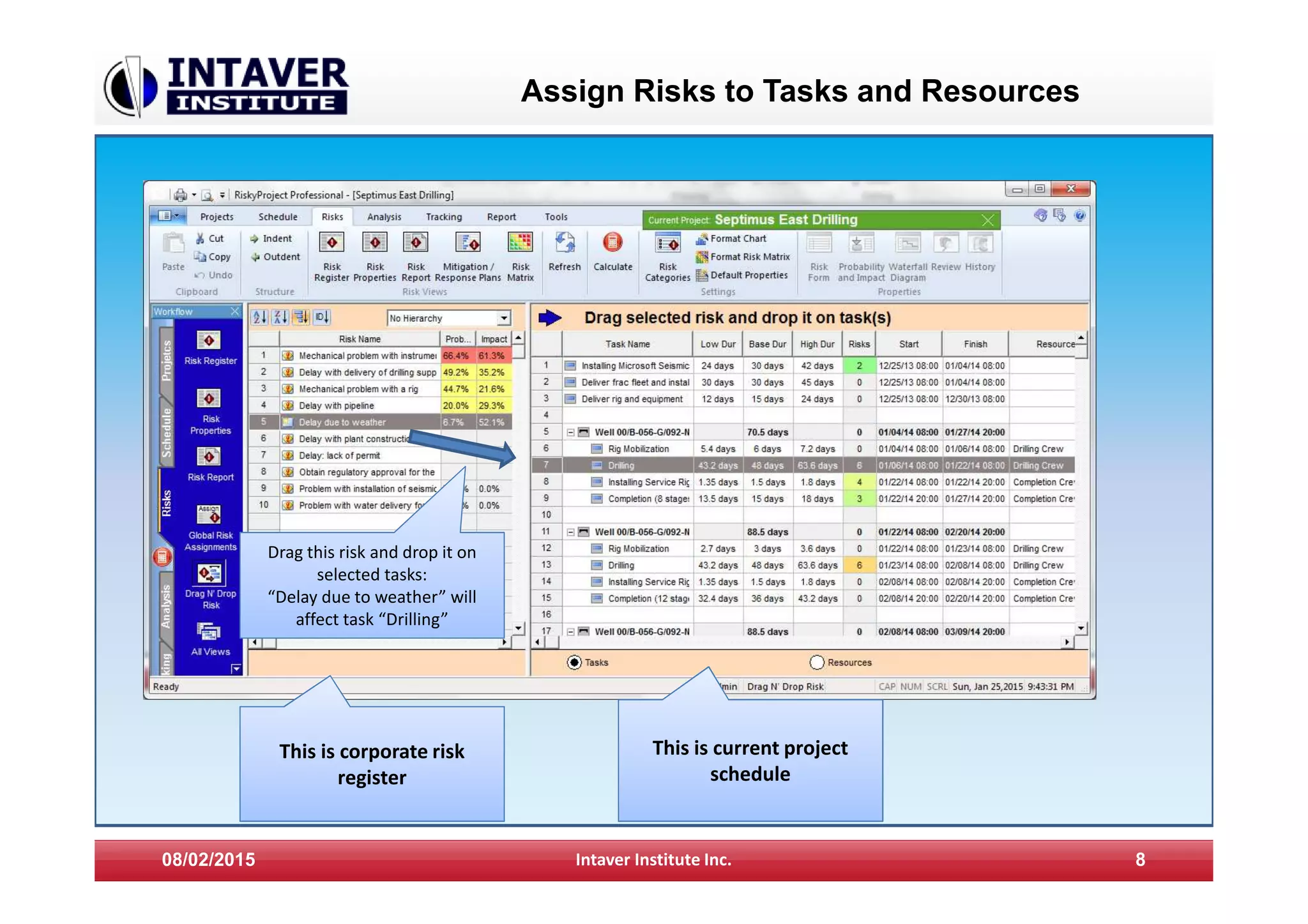Switch to the Analysis ribbon tab
The image size is (1308, 924).
[x=384, y=217]
